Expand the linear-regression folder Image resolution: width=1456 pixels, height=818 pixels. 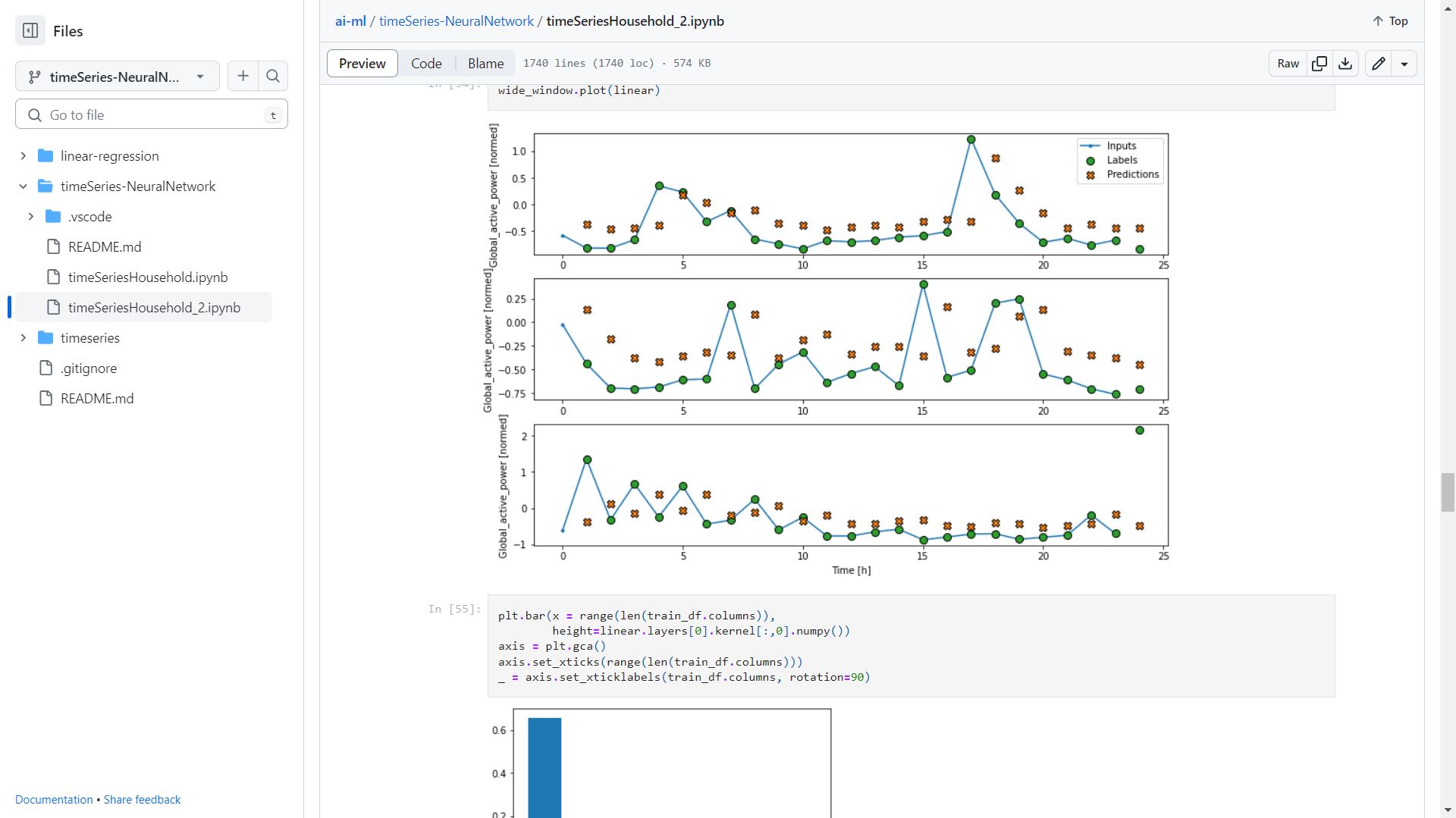tap(24, 156)
